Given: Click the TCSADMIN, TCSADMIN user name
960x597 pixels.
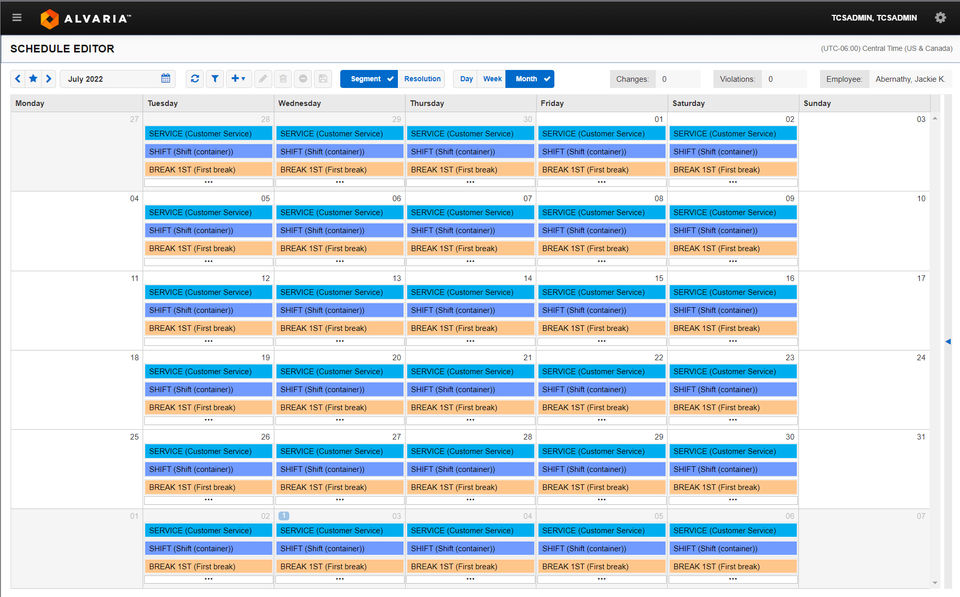Looking at the screenshot, I should pyautogui.click(x=874, y=18).
